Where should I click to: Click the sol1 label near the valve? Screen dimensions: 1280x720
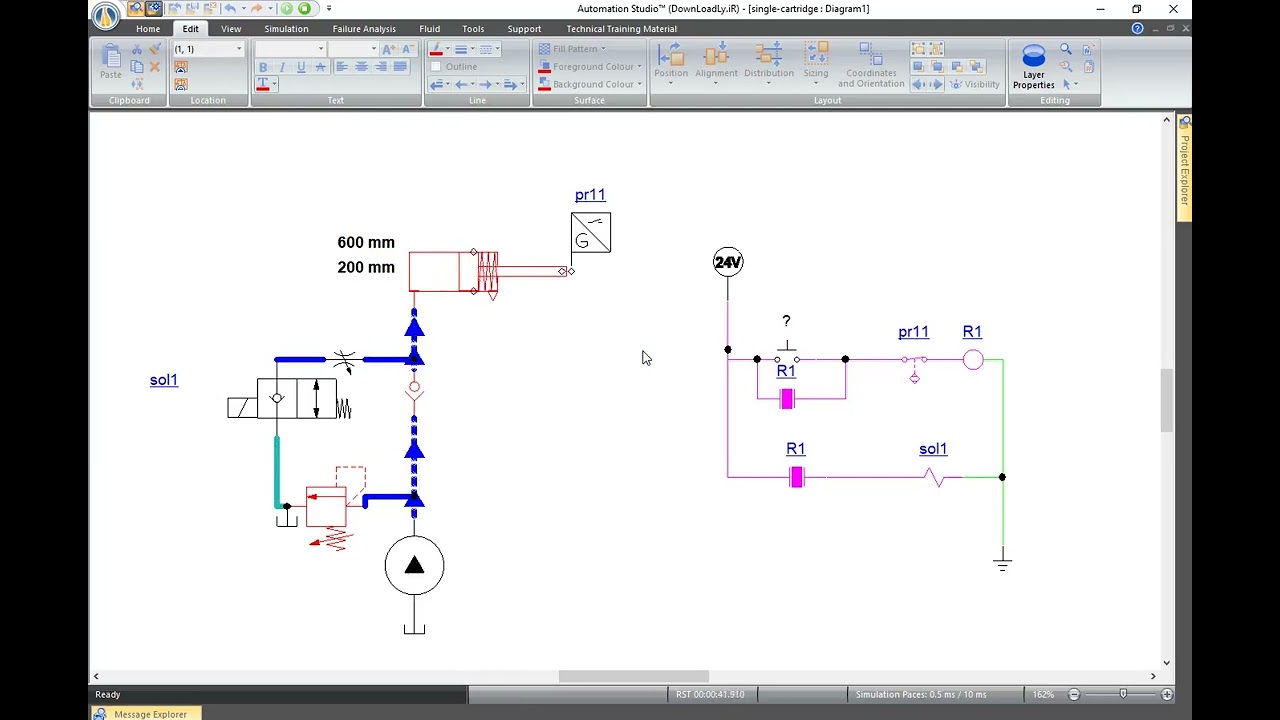tap(164, 380)
